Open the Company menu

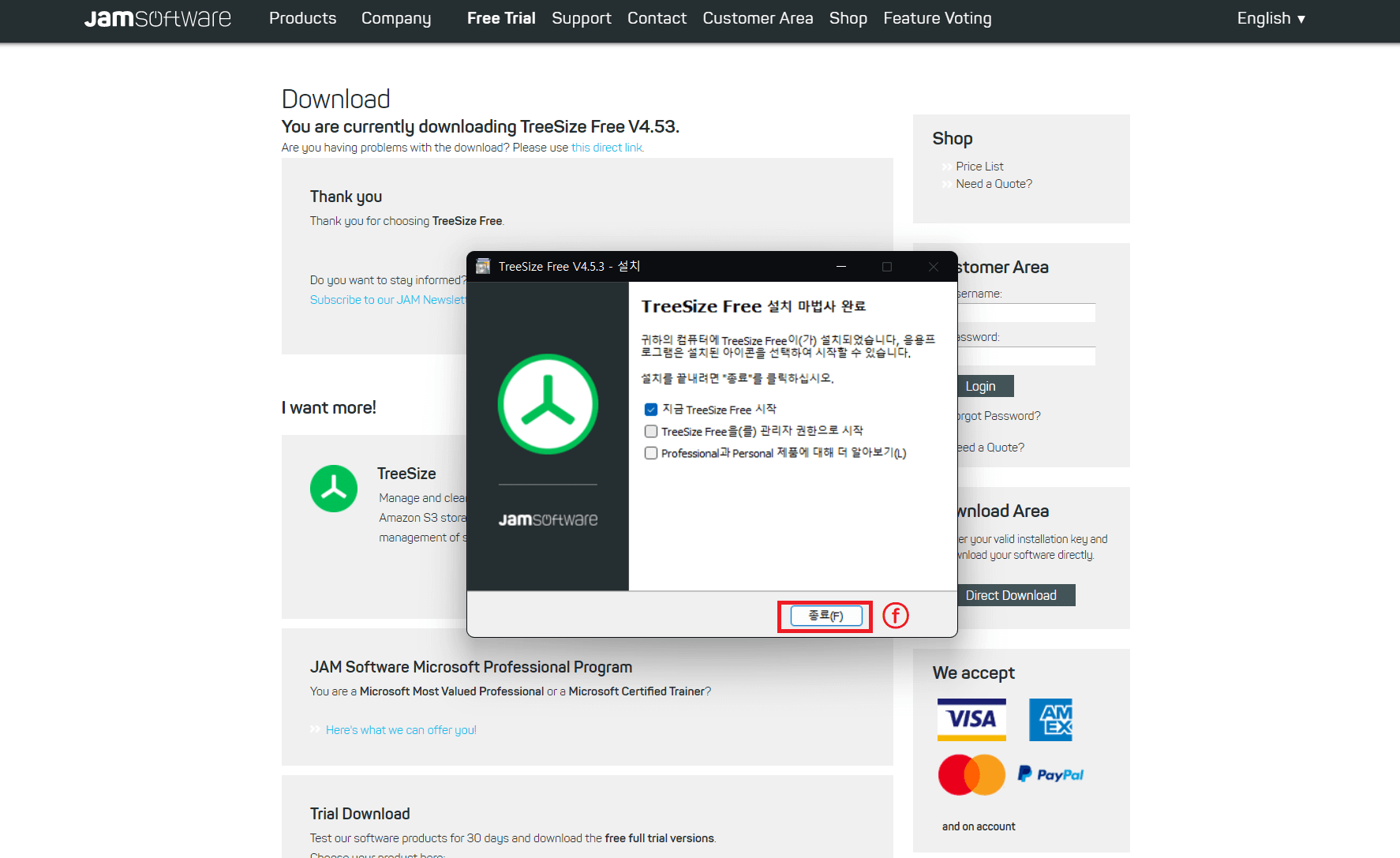point(396,18)
